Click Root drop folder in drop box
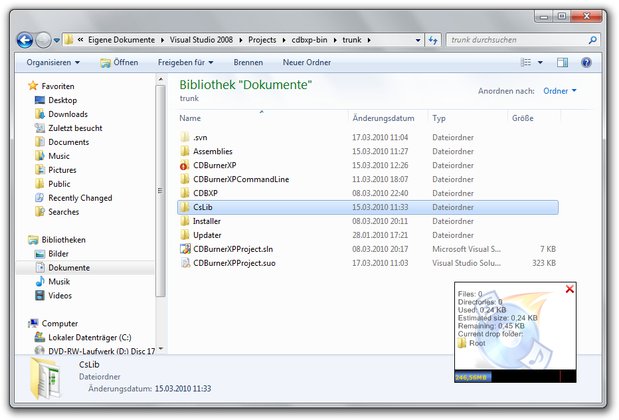This screenshot has height=420, width=619. click(472, 343)
